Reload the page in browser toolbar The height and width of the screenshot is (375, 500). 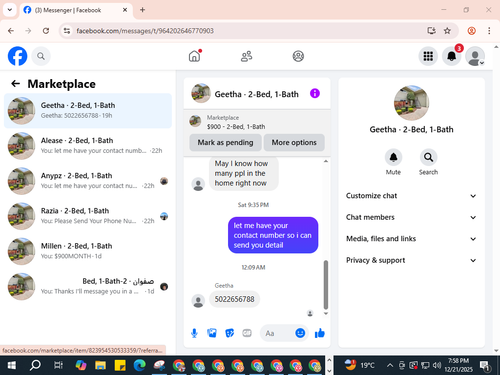coord(46,31)
